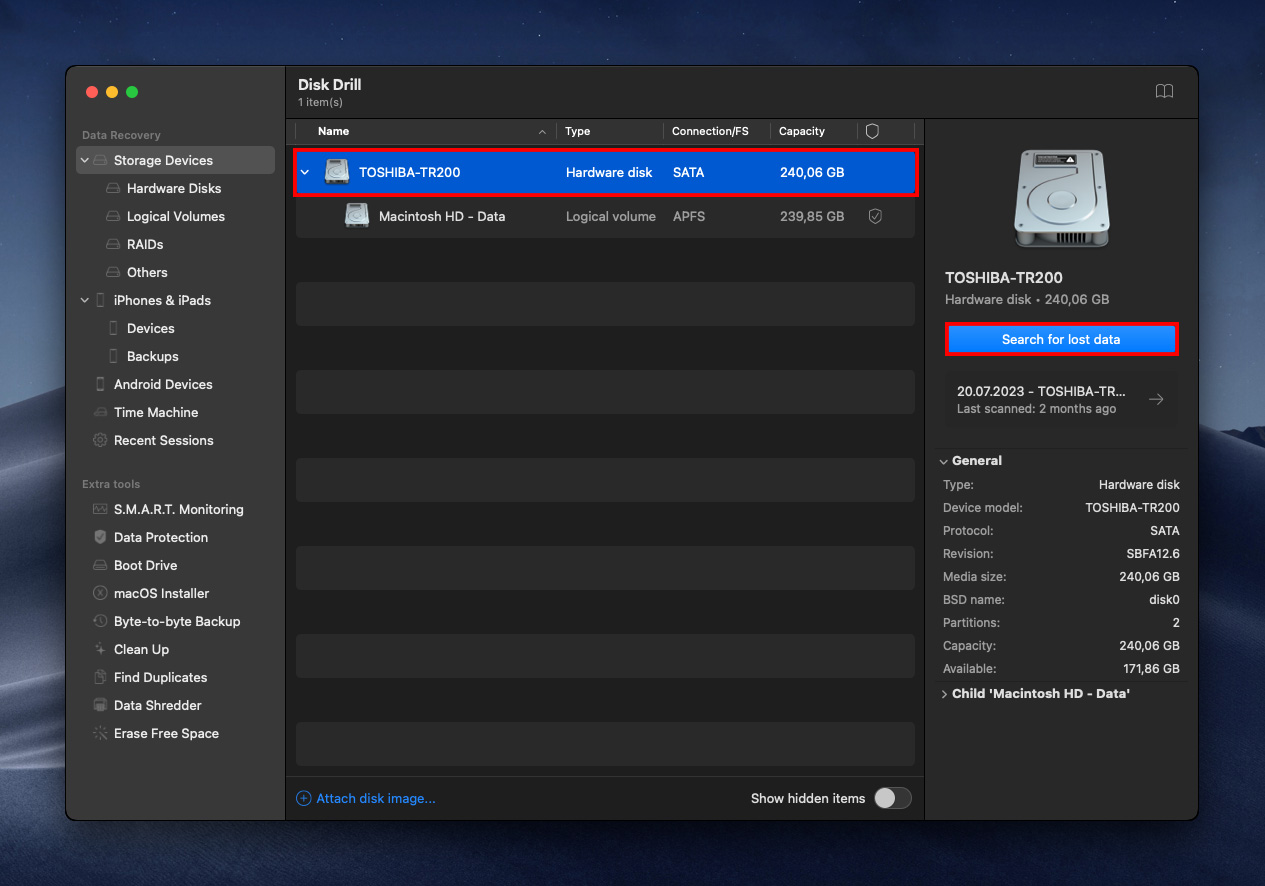This screenshot has height=886, width=1265.
Task: Click the Byte-to-byte Backup clock icon
Action: (x=100, y=621)
